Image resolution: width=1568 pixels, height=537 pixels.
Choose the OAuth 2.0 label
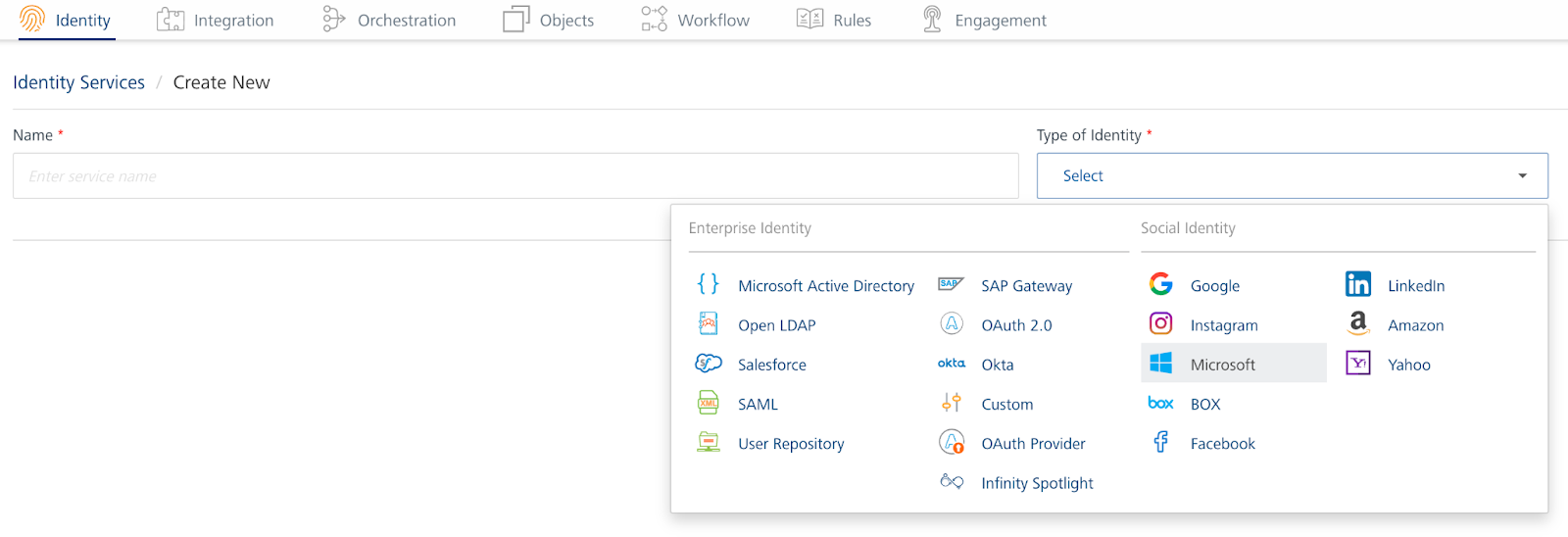(x=1016, y=324)
